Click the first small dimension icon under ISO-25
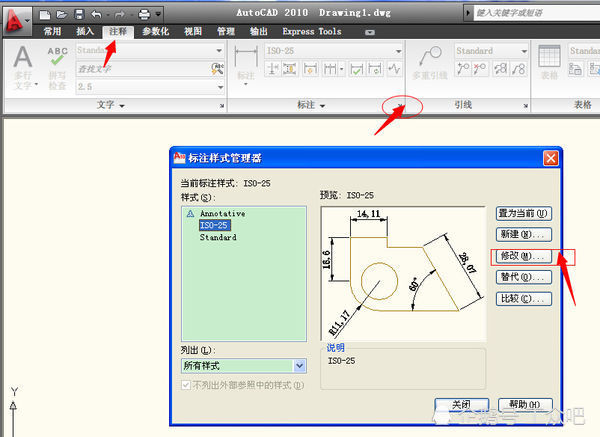The width and height of the screenshot is (600, 437). pyautogui.click(x=273, y=69)
